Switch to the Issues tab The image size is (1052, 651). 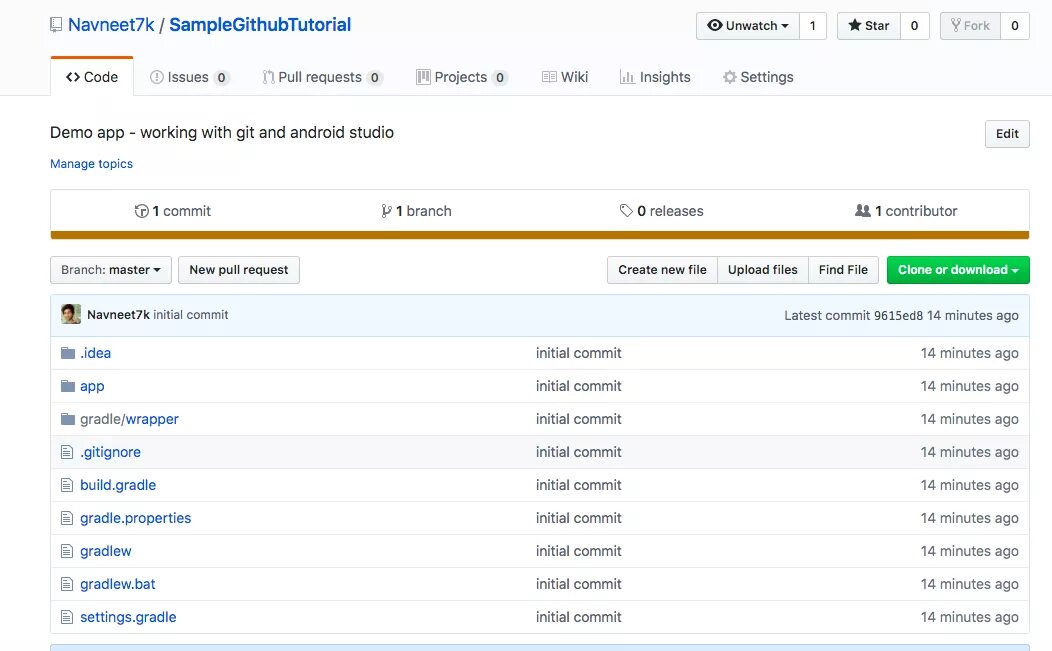[x=189, y=77]
